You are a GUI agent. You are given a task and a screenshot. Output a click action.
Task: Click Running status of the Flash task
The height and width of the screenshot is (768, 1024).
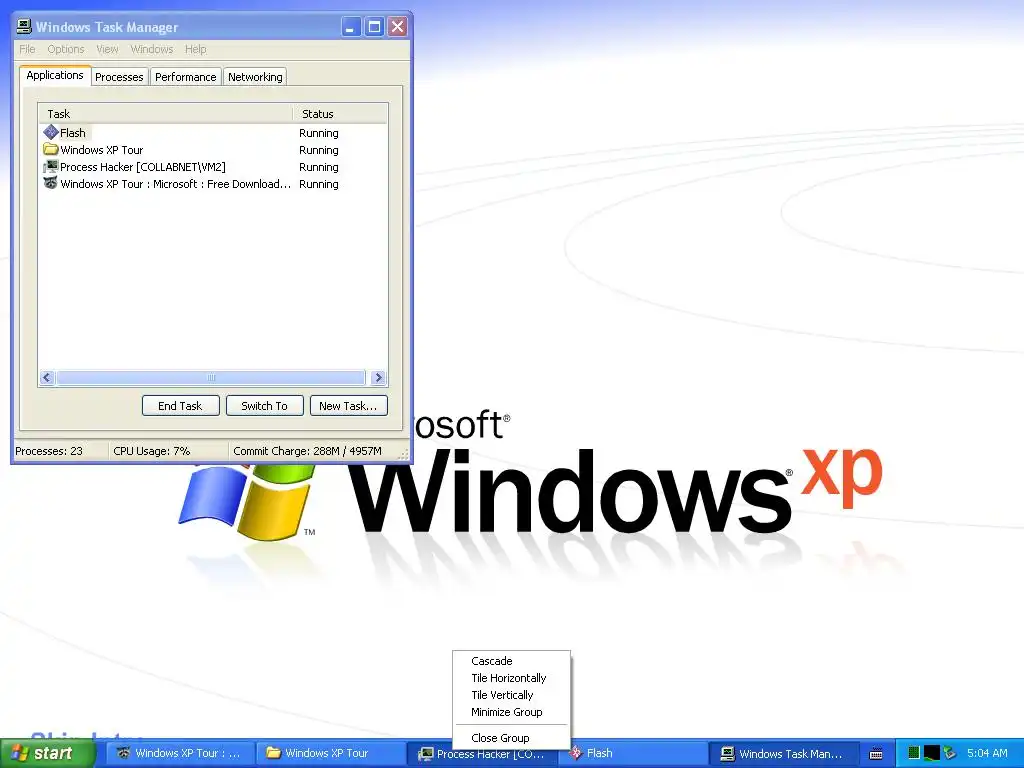(x=319, y=133)
